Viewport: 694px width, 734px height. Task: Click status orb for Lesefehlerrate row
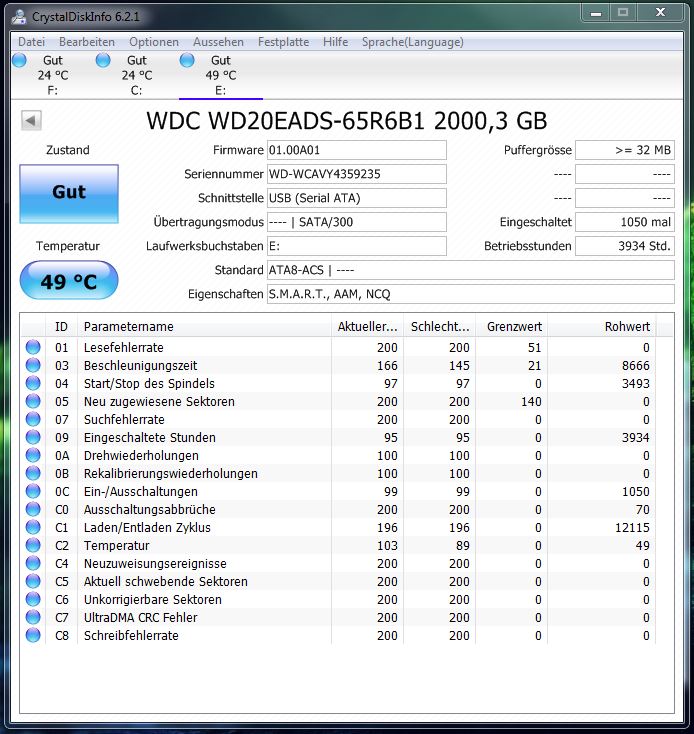(x=33, y=347)
